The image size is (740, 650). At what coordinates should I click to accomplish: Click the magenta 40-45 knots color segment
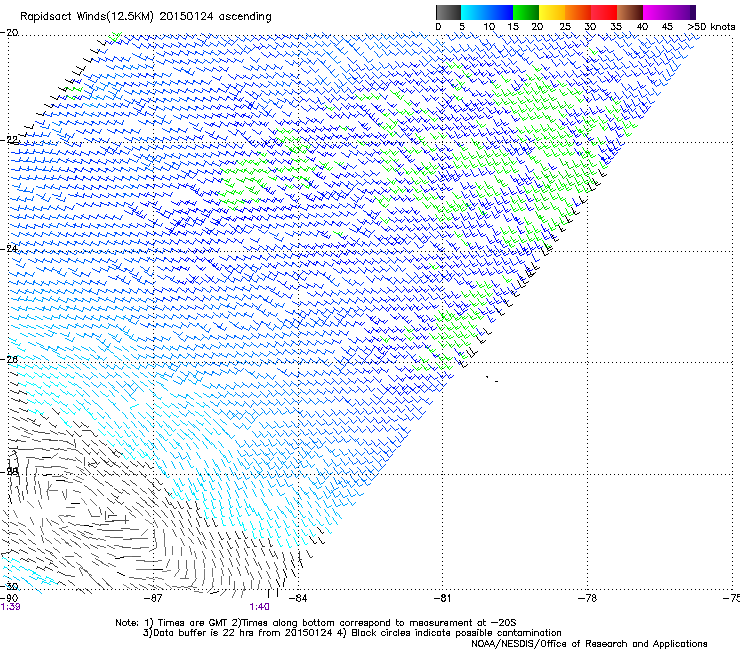coord(656,12)
